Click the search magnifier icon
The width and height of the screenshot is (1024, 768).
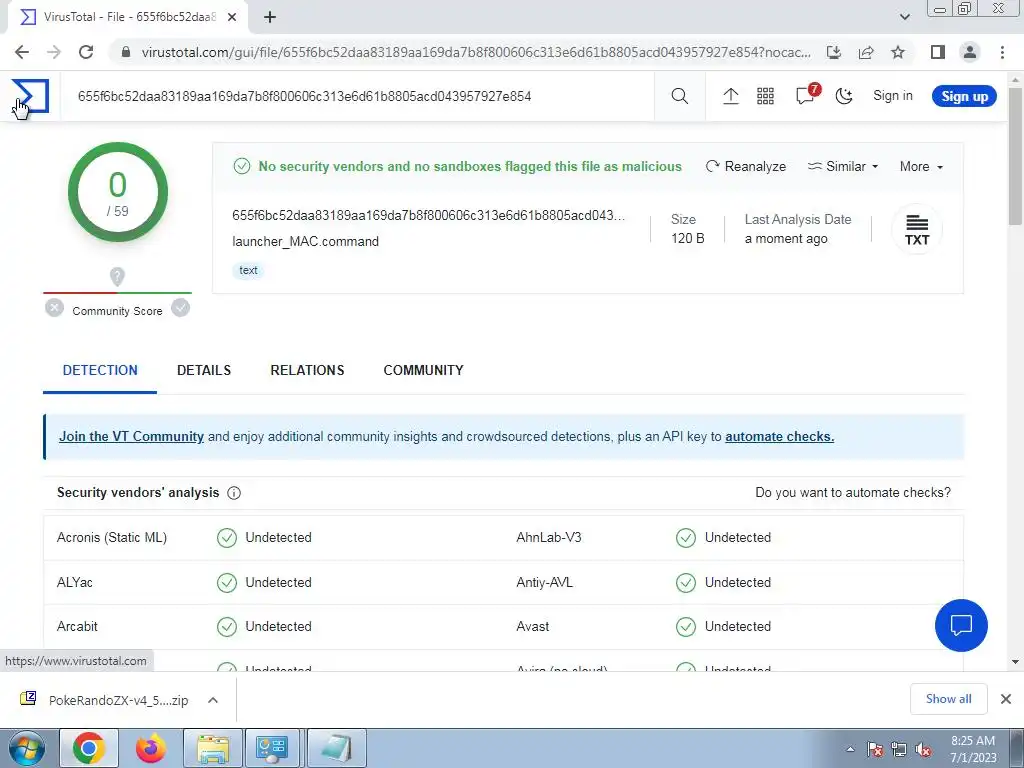[x=679, y=96]
